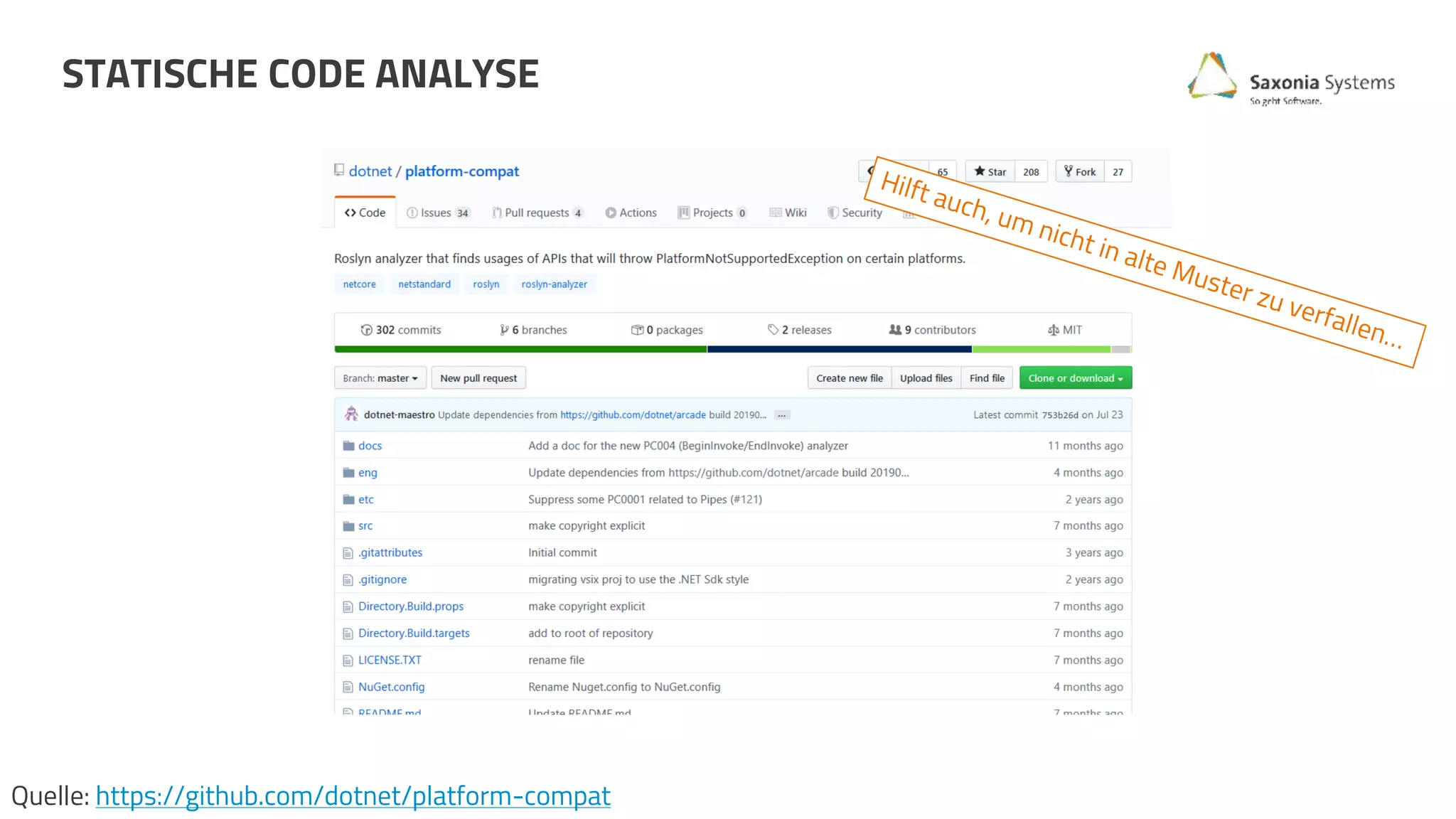Click the branches icon

pos(504,330)
